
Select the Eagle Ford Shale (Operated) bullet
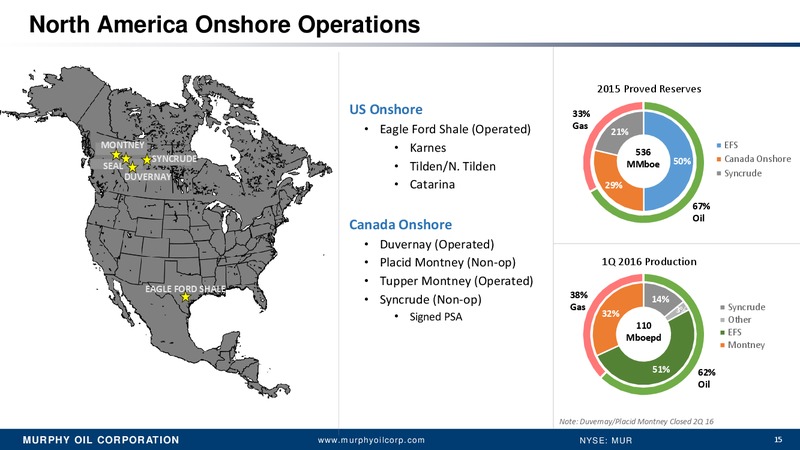pyautogui.click(x=455, y=129)
